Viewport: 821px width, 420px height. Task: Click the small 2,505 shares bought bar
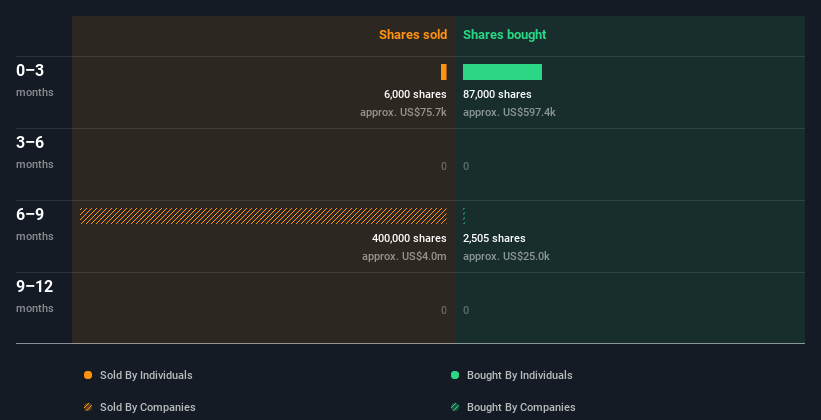pos(464,216)
